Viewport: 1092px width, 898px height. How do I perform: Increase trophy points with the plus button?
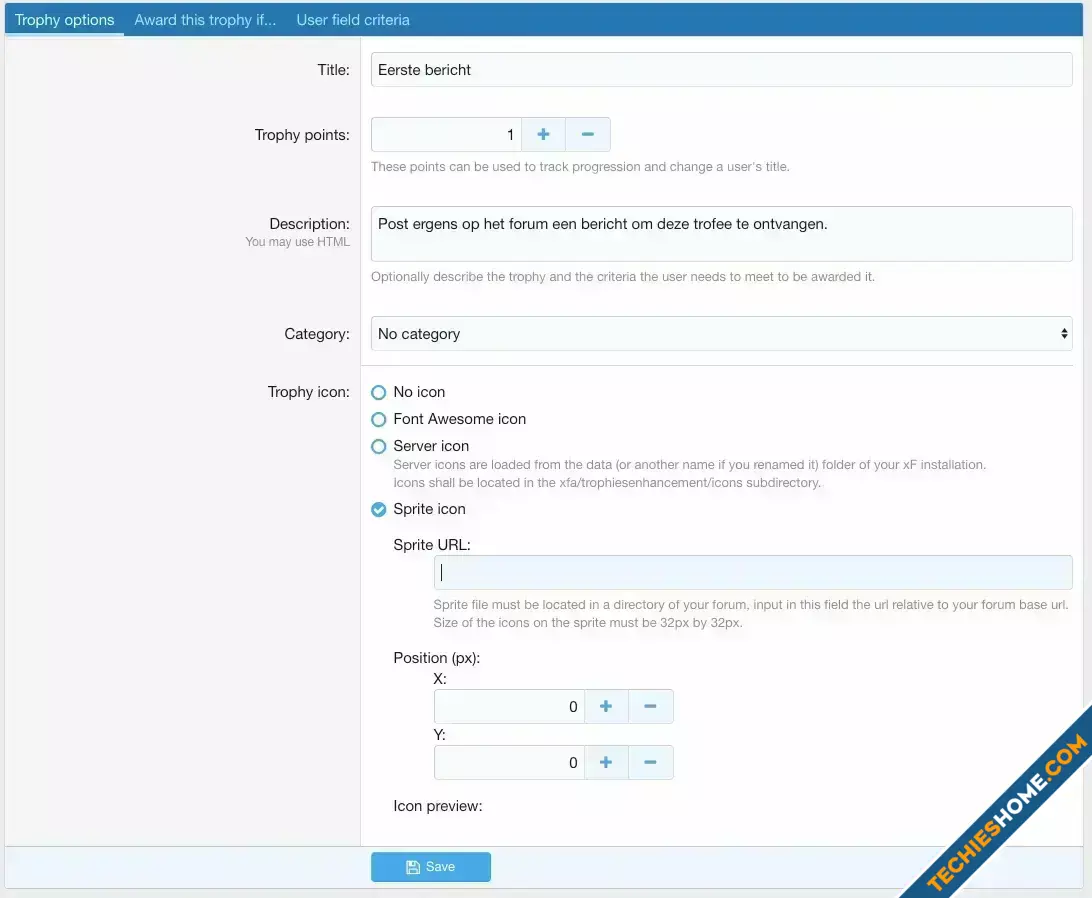(x=543, y=134)
